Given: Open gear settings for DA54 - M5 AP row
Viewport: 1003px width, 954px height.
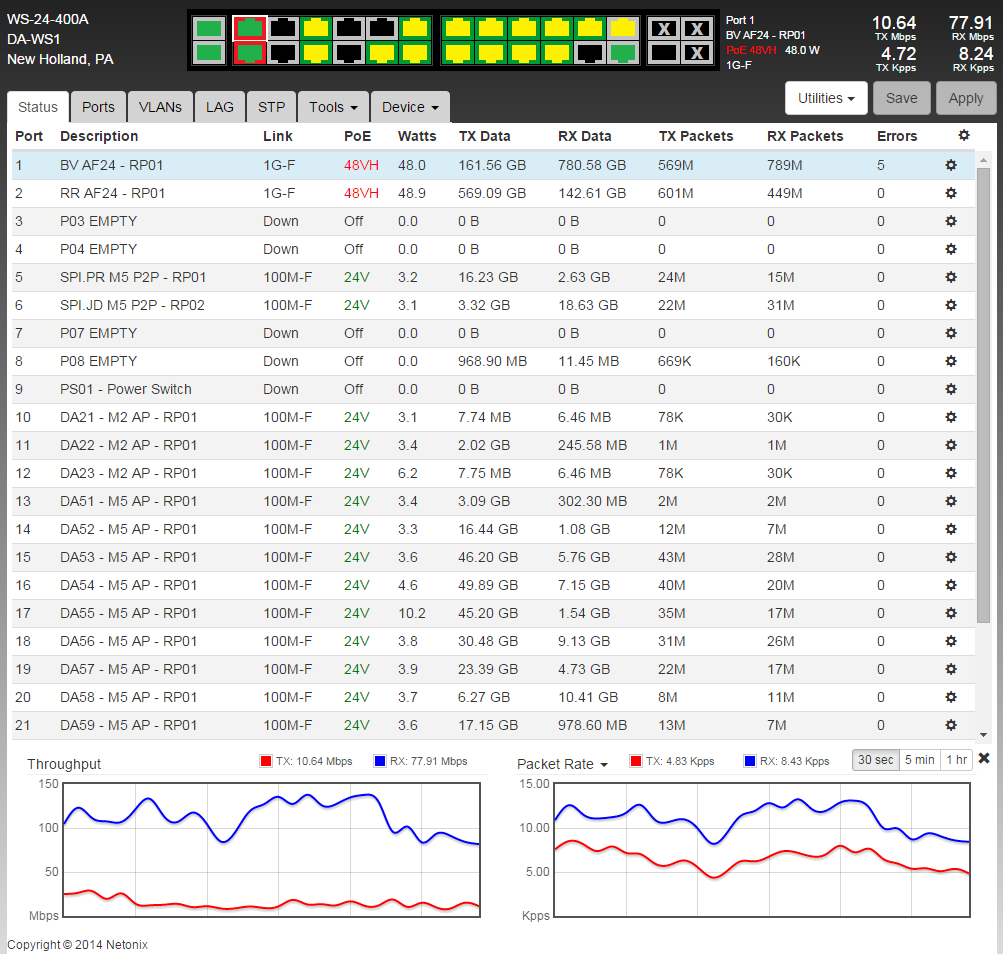Looking at the screenshot, I should coord(951,585).
